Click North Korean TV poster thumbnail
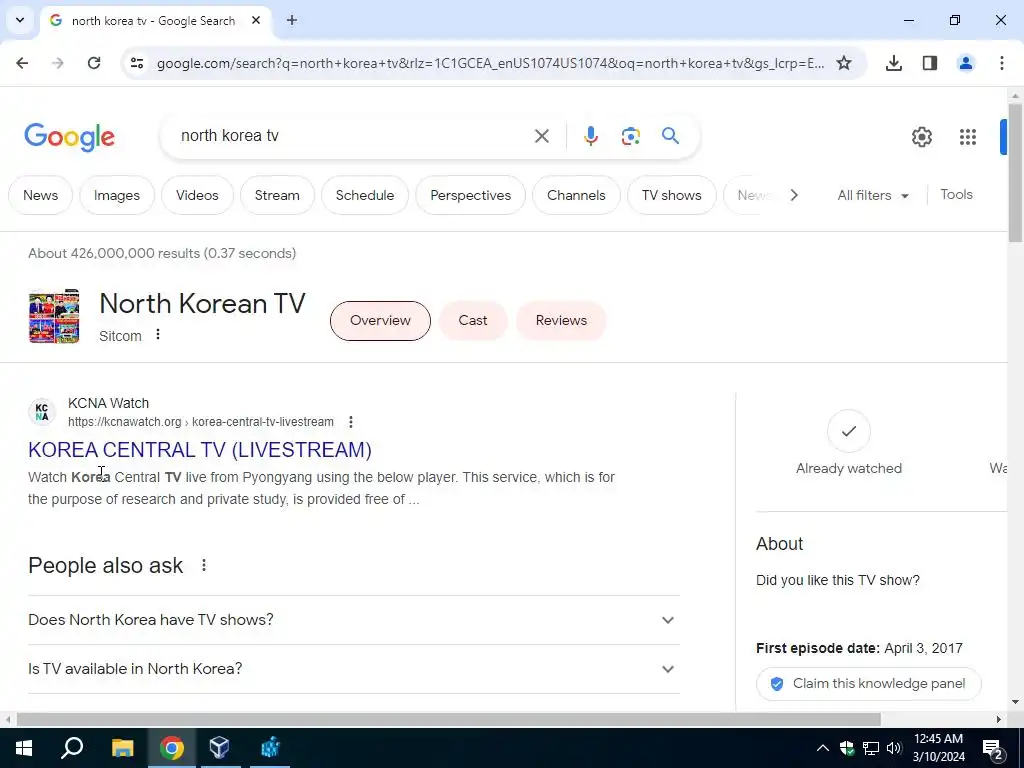The image size is (1024, 768). click(54, 316)
